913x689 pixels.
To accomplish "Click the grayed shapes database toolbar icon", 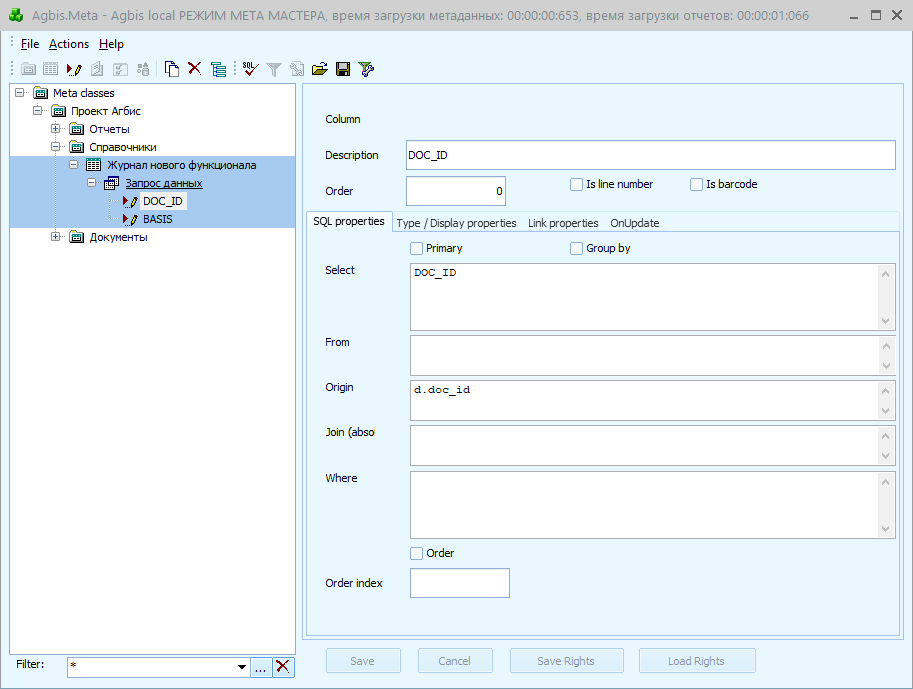I will point(143,69).
